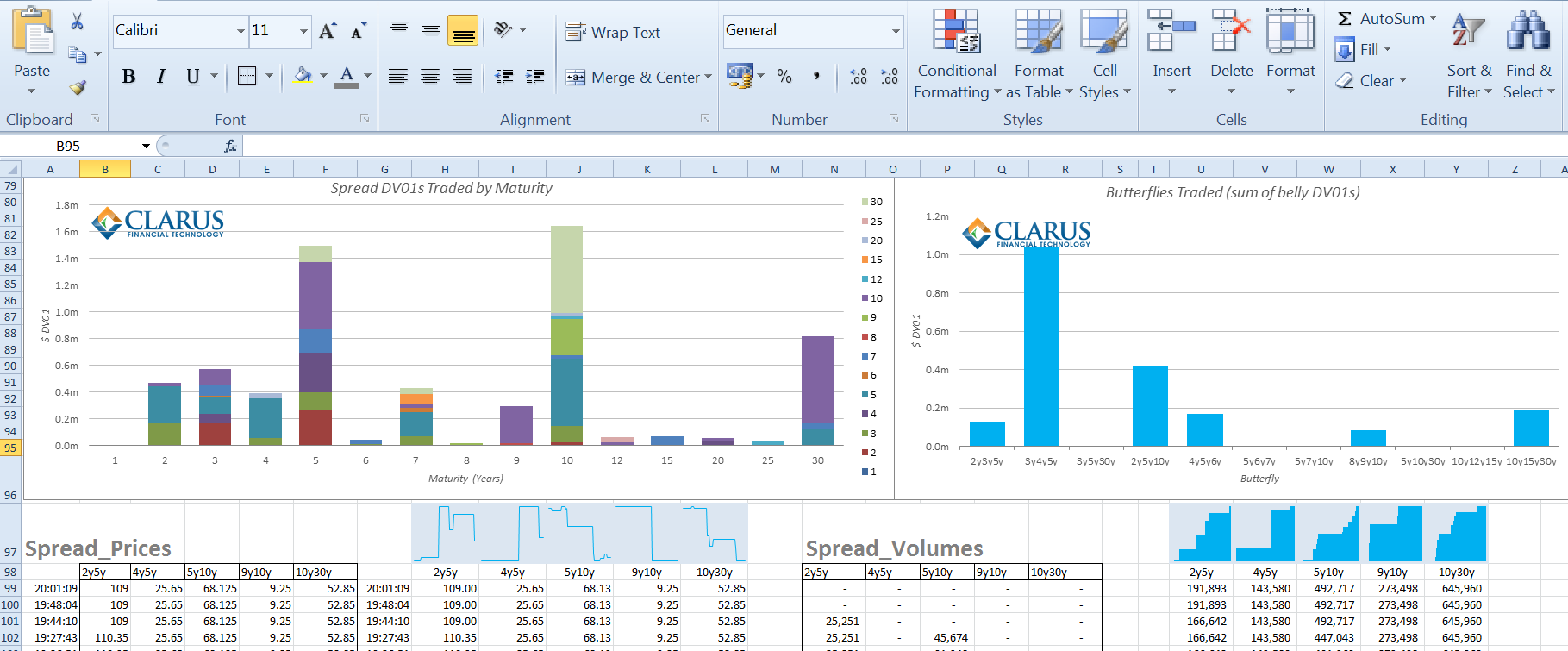Click the Merge & Center button
Viewport: 1568px width, 651px height.
[x=633, y=78]
